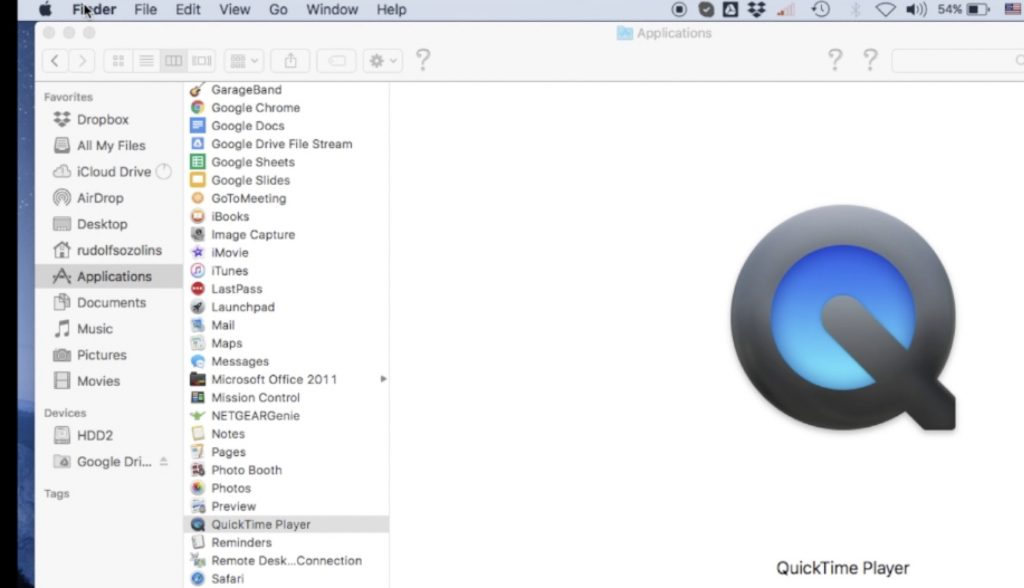The height and width of the screenshot is (588, 1024).
Task: Switch to list view
Action: [146, 61]
